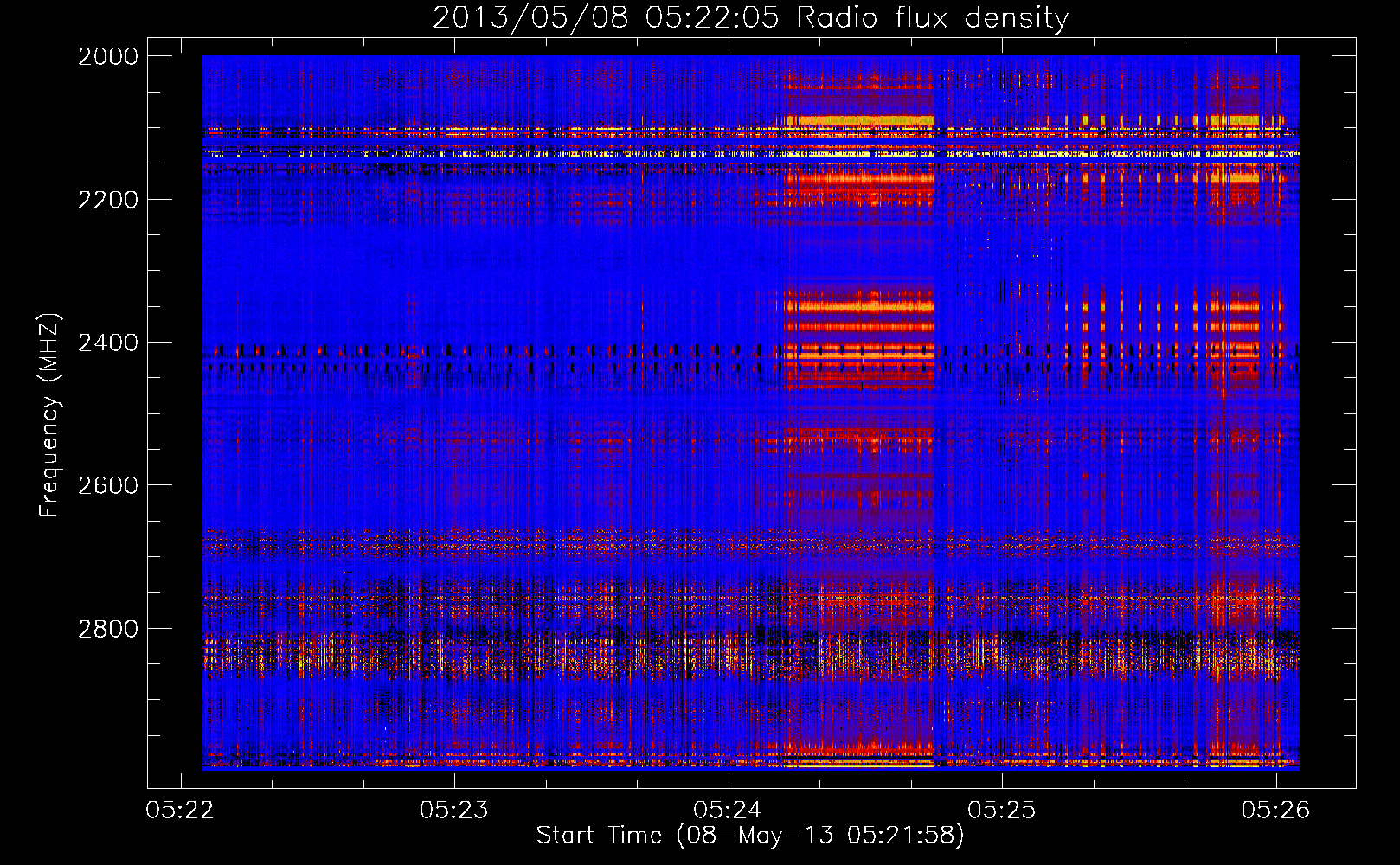This screenshot has width=1400, height=865.
Task: Select the 2600 frequency axis label
Action: pyautogui.click(x=108, y=485)
